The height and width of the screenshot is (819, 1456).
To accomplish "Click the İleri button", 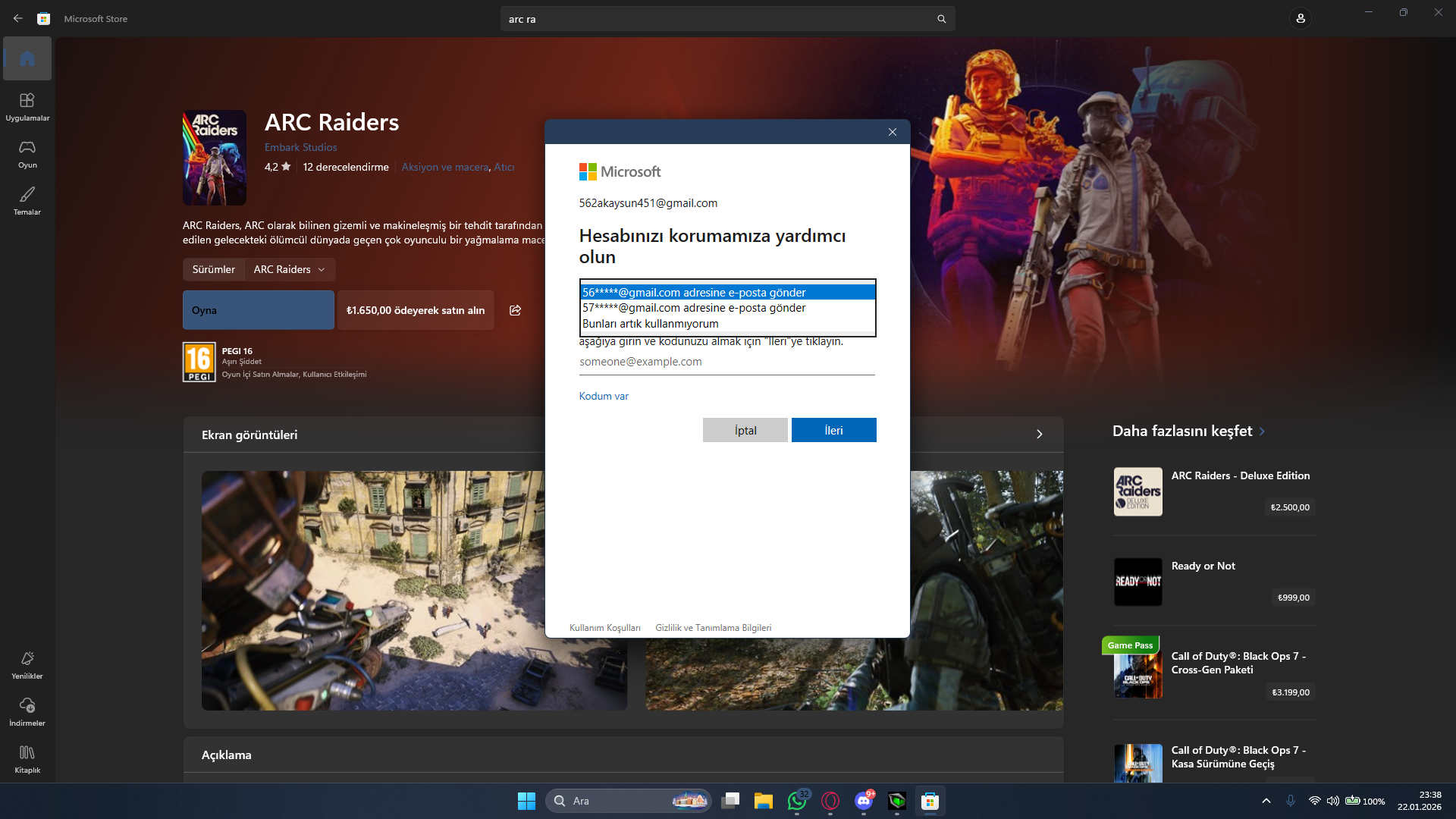I will 833,430.
